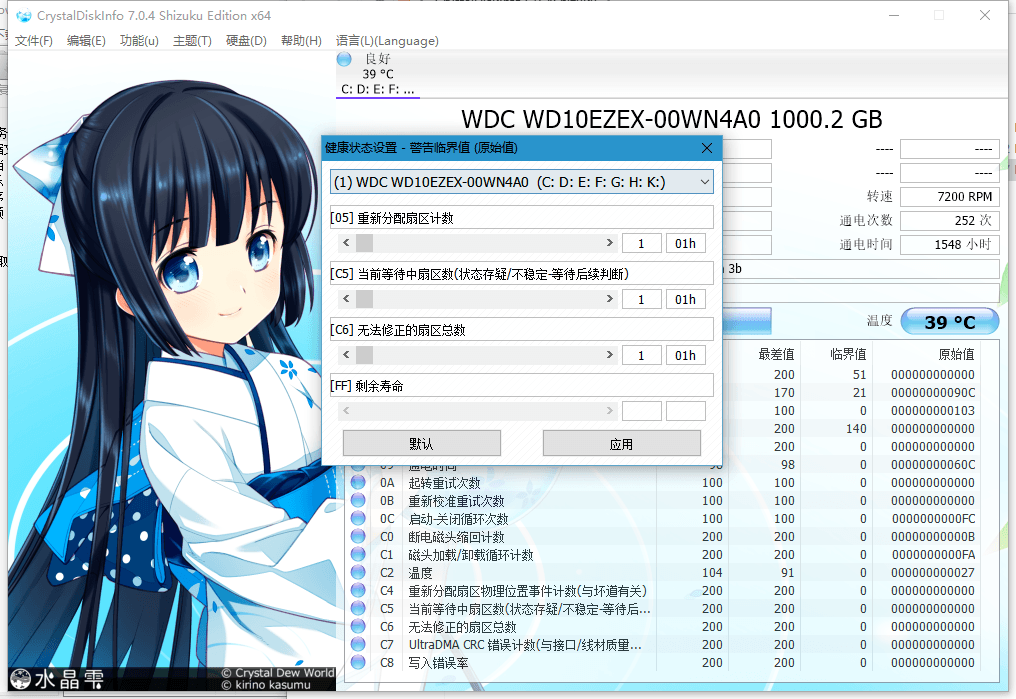Click the status orb of row 0C
Screen dimensions: 1016x699
coord(358,519)
